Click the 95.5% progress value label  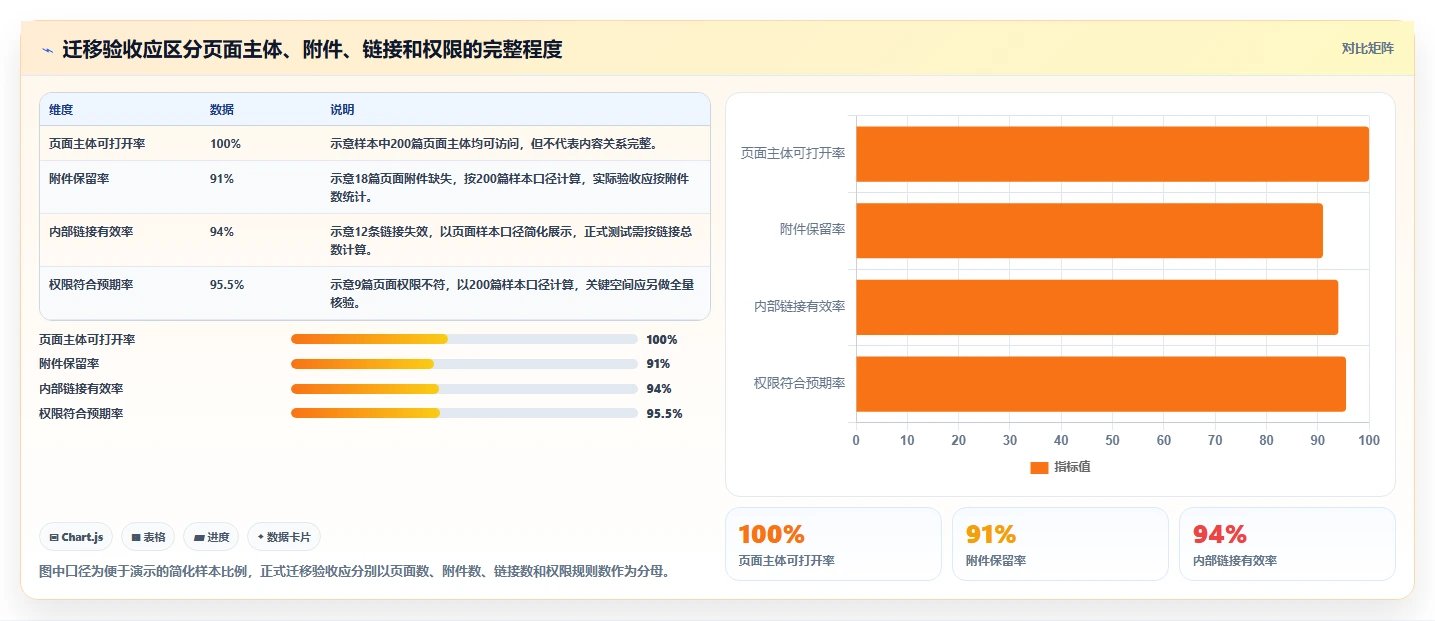coord(664,413)
